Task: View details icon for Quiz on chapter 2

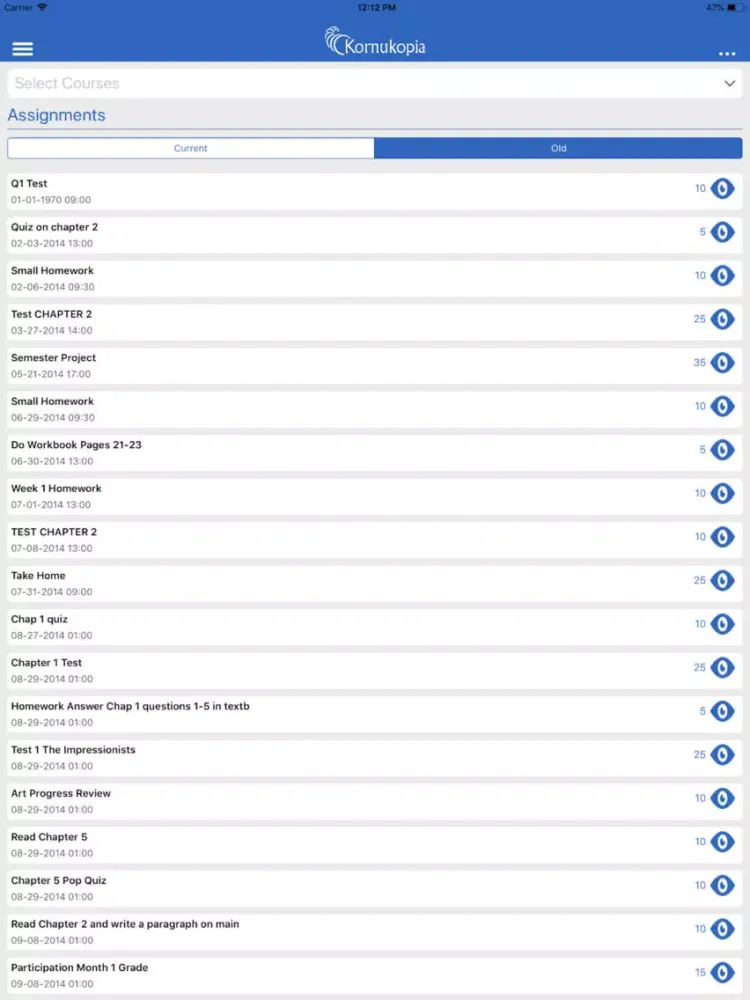Action: pyautogui.click(x=722, y=232)
